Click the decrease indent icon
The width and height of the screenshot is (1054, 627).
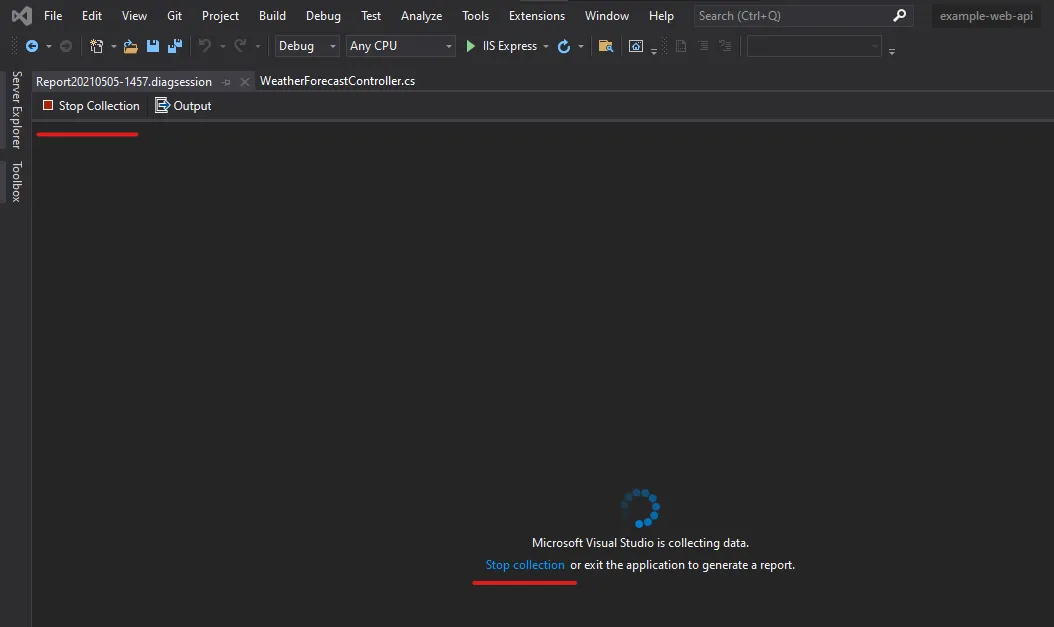703,46
